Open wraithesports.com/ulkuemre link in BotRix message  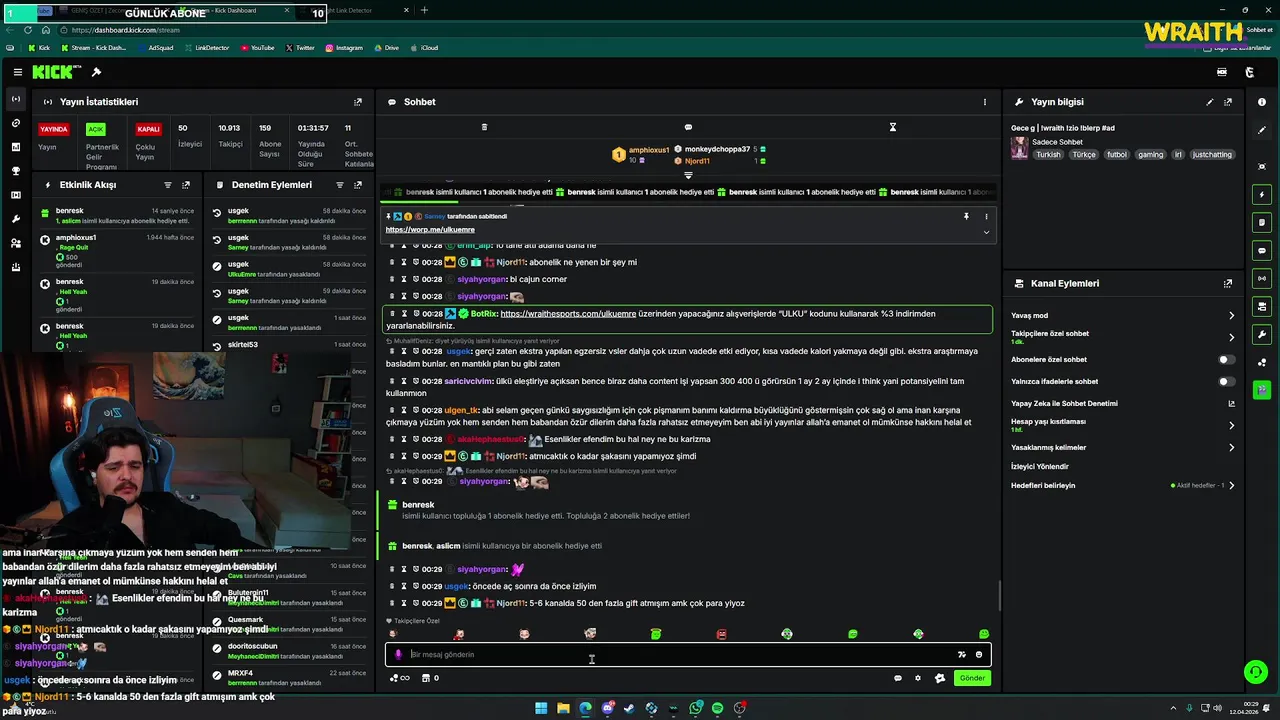[568, 314]
